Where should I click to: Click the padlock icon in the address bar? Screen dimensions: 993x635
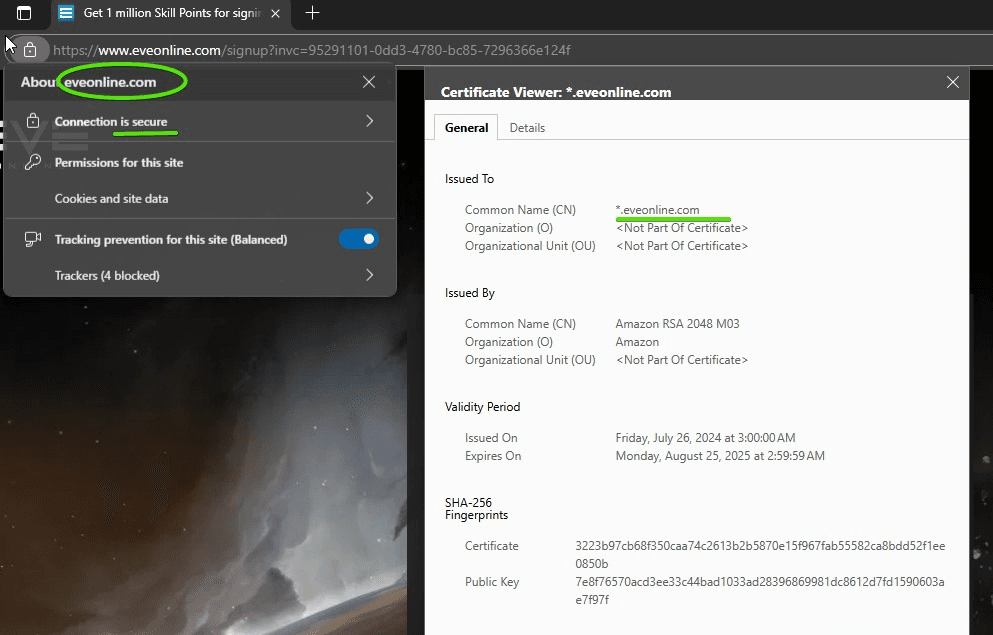pyautogui.click(x=30, y=50)
